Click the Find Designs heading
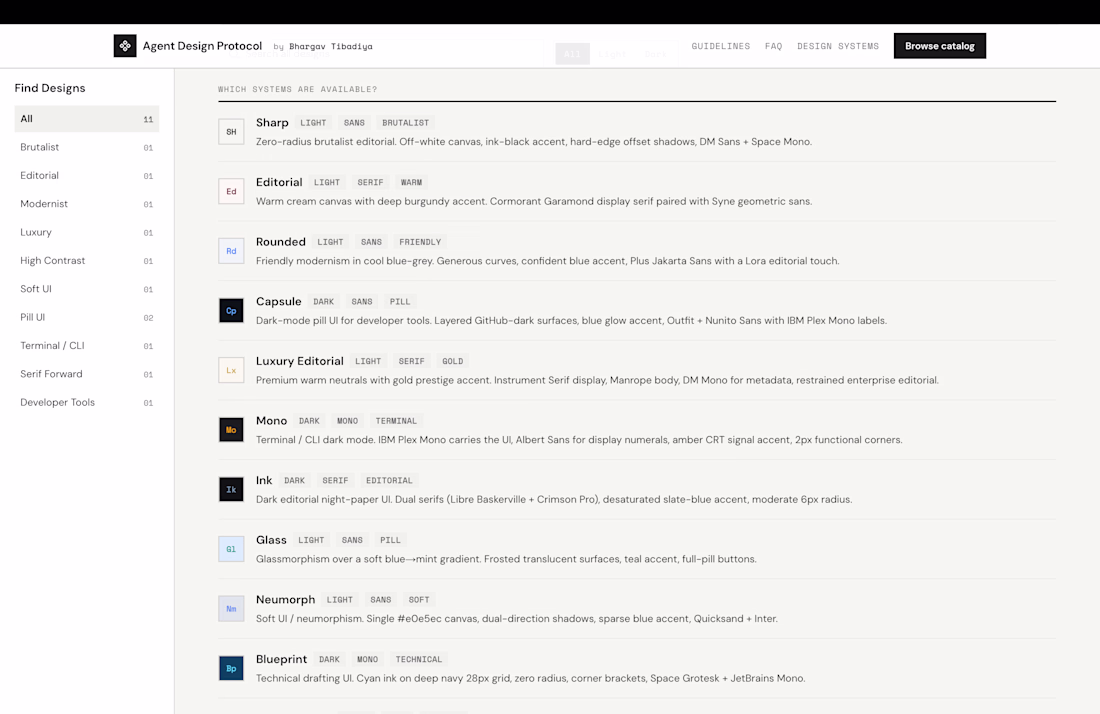1100x714 pixels. (x=50, y=88)
